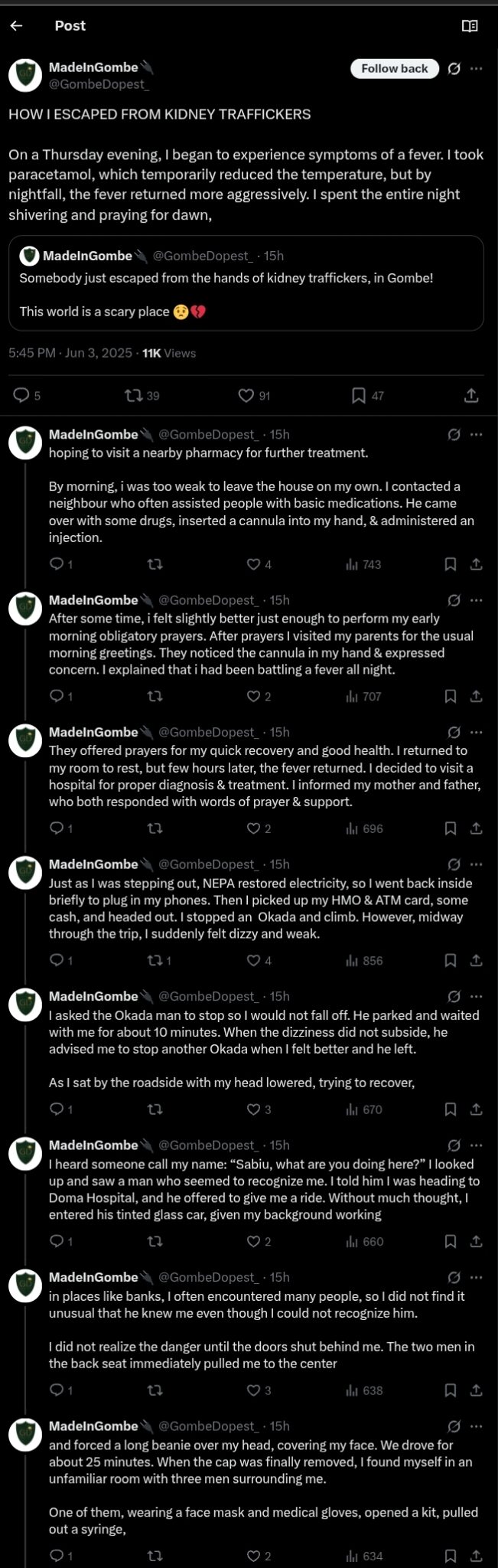This screenshot has height=1568, width=498.
Task: Share the reply about the Okada man
Action: point(476,1109)
